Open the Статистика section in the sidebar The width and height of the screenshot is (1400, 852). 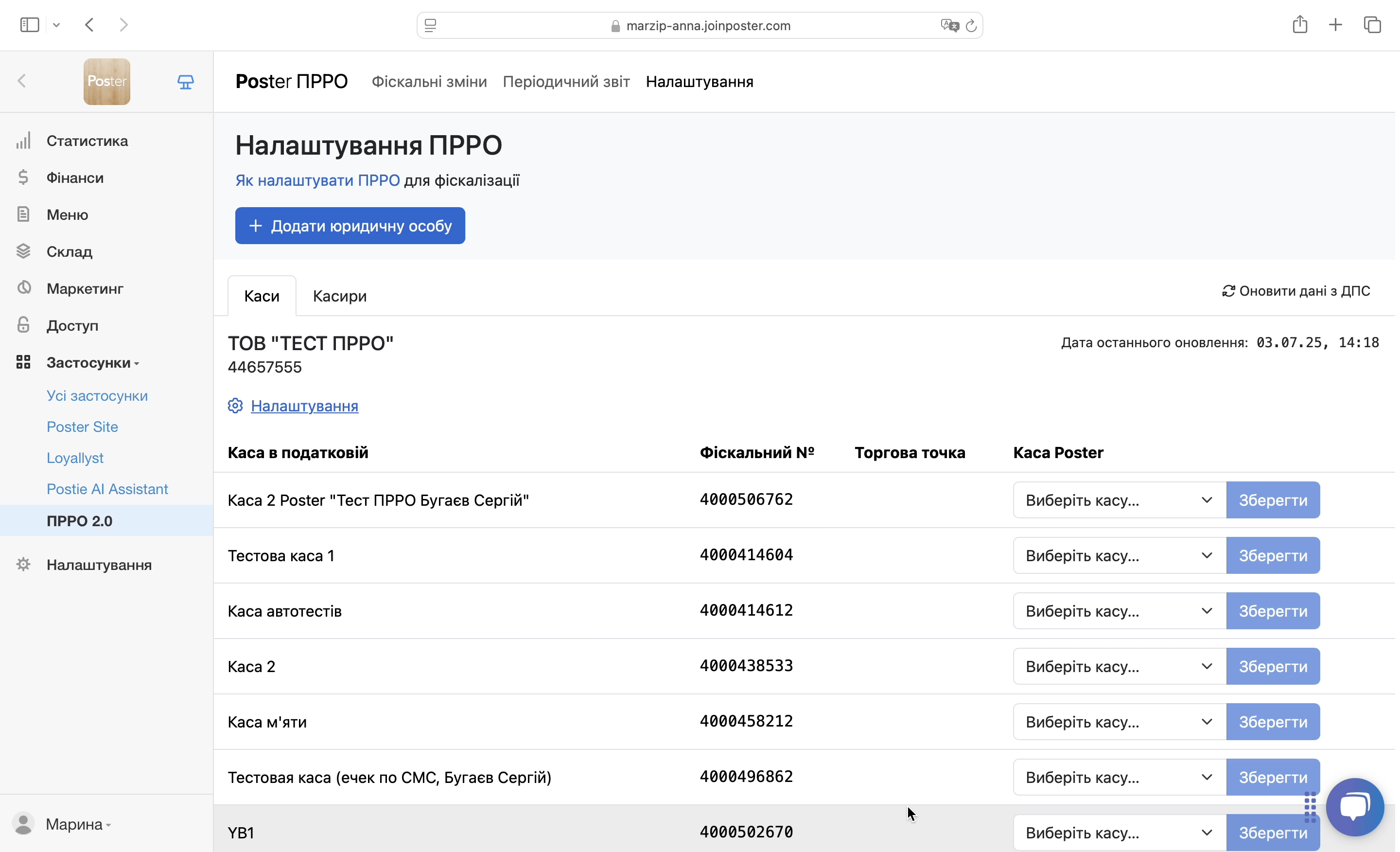pos(87,141)
